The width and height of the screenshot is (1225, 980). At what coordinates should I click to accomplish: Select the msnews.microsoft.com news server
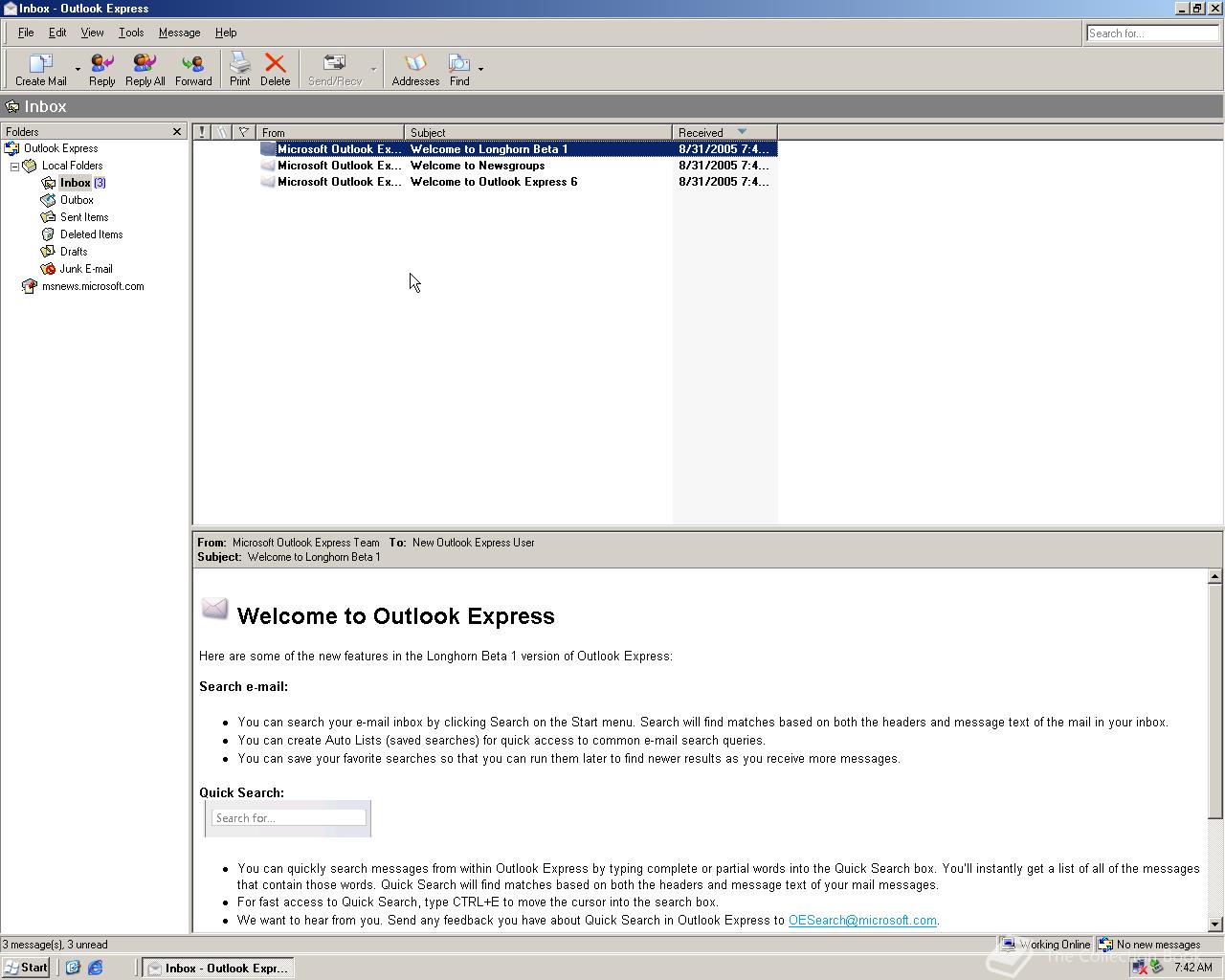tap(93, 286)
